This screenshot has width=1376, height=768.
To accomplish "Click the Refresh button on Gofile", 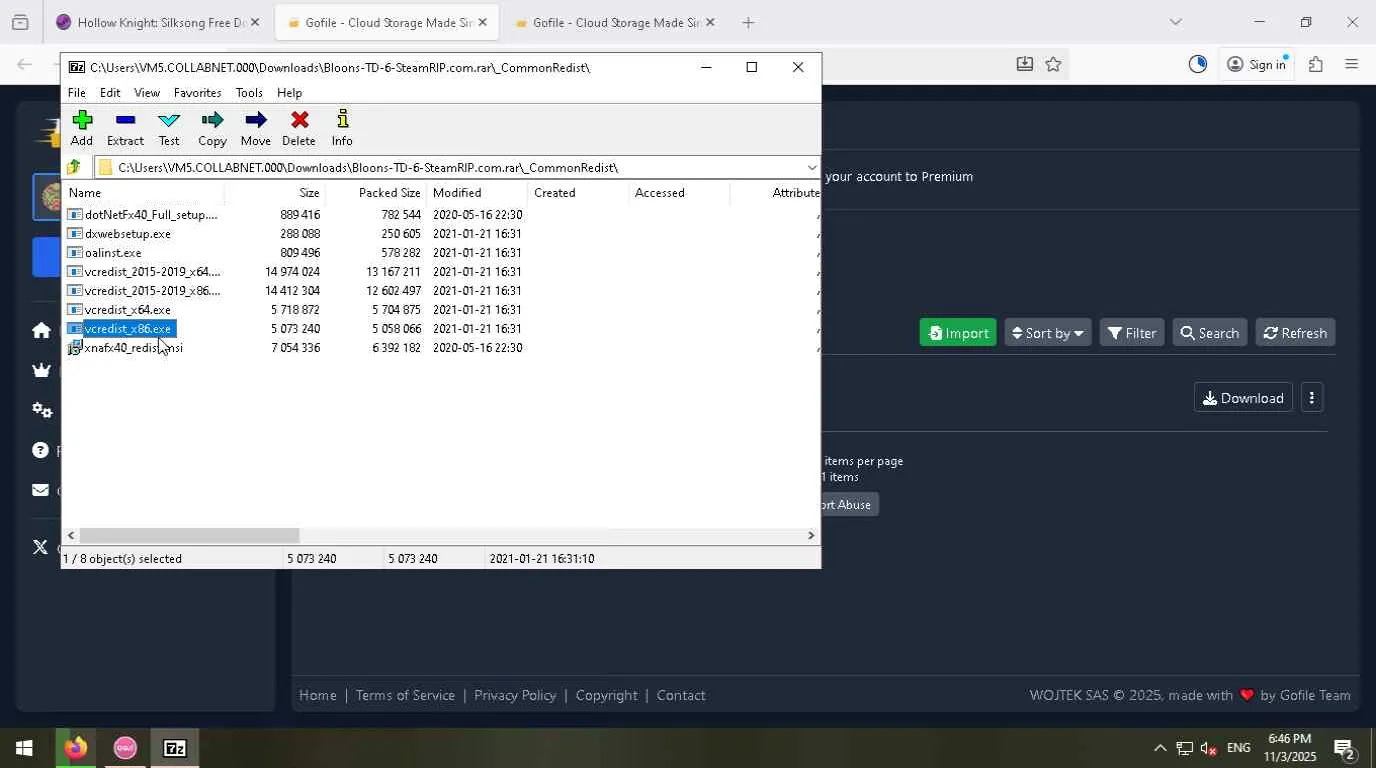I will pos(1295,333).
